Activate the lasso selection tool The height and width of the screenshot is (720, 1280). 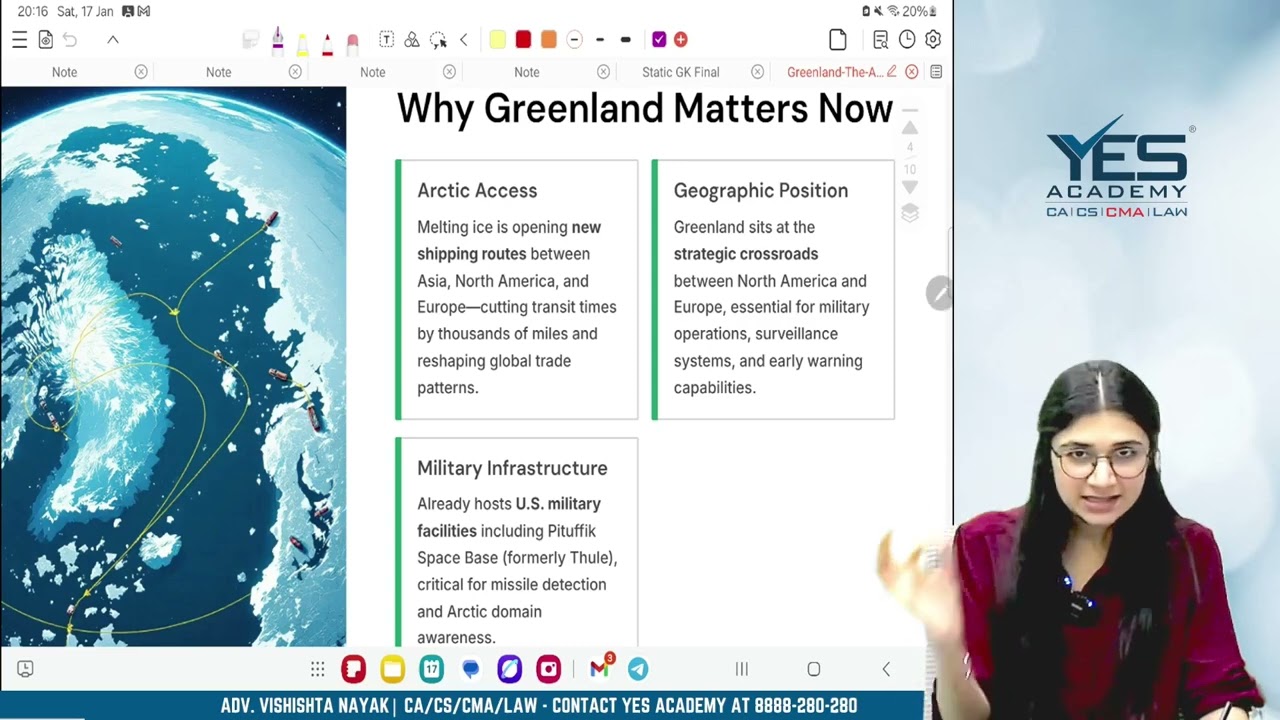tap(438, 40)
